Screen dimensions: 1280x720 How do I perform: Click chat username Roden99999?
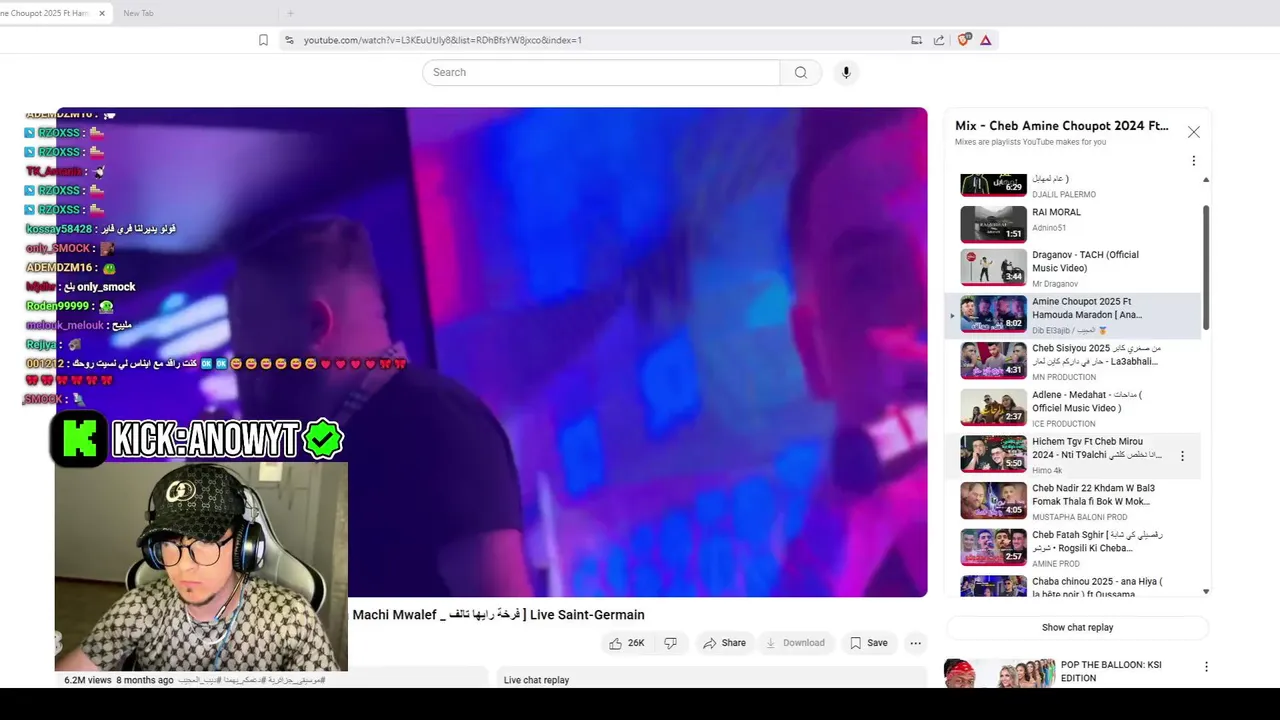tap(57, 306)
